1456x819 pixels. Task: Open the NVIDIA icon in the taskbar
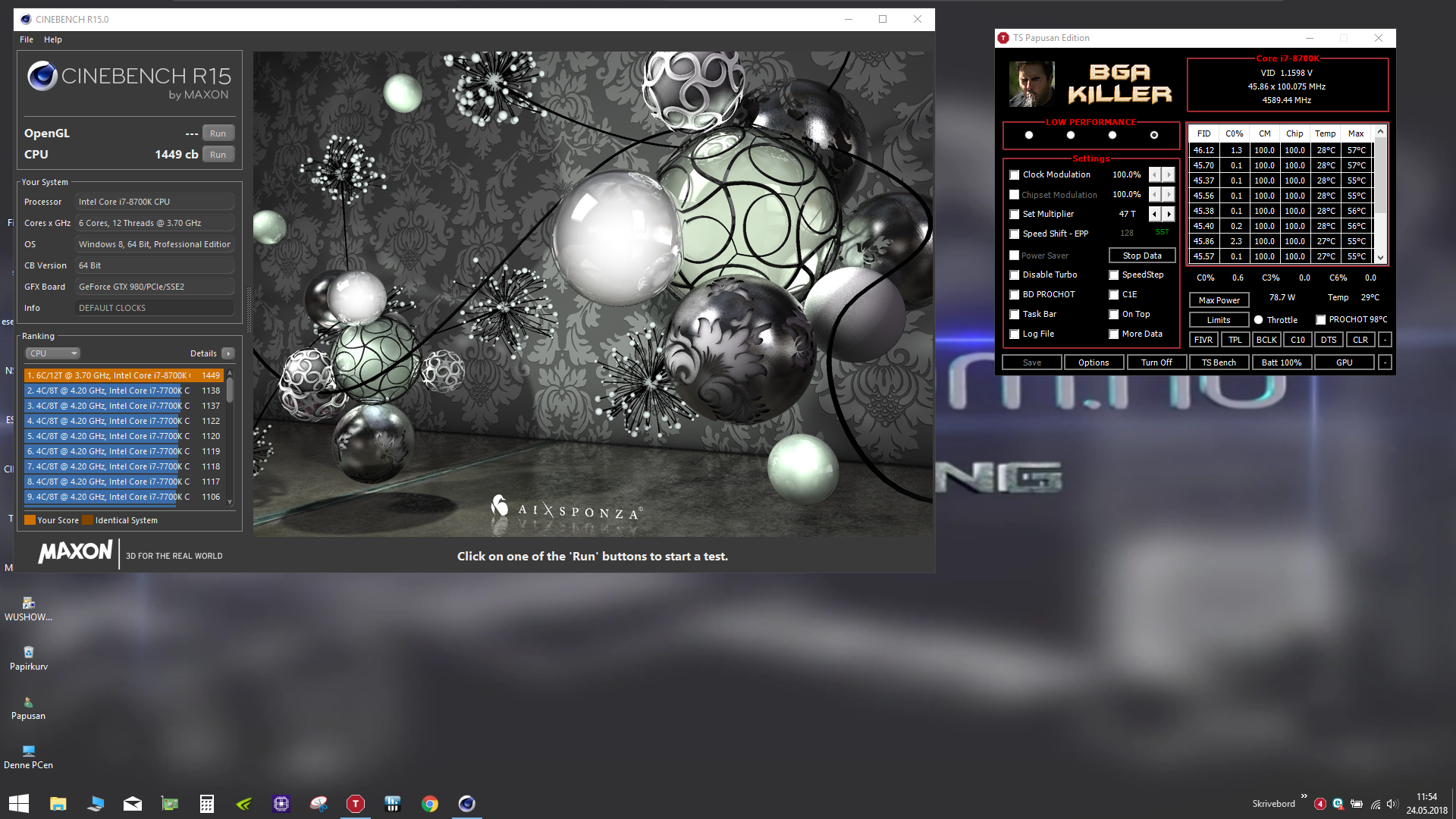pos(243,804)
